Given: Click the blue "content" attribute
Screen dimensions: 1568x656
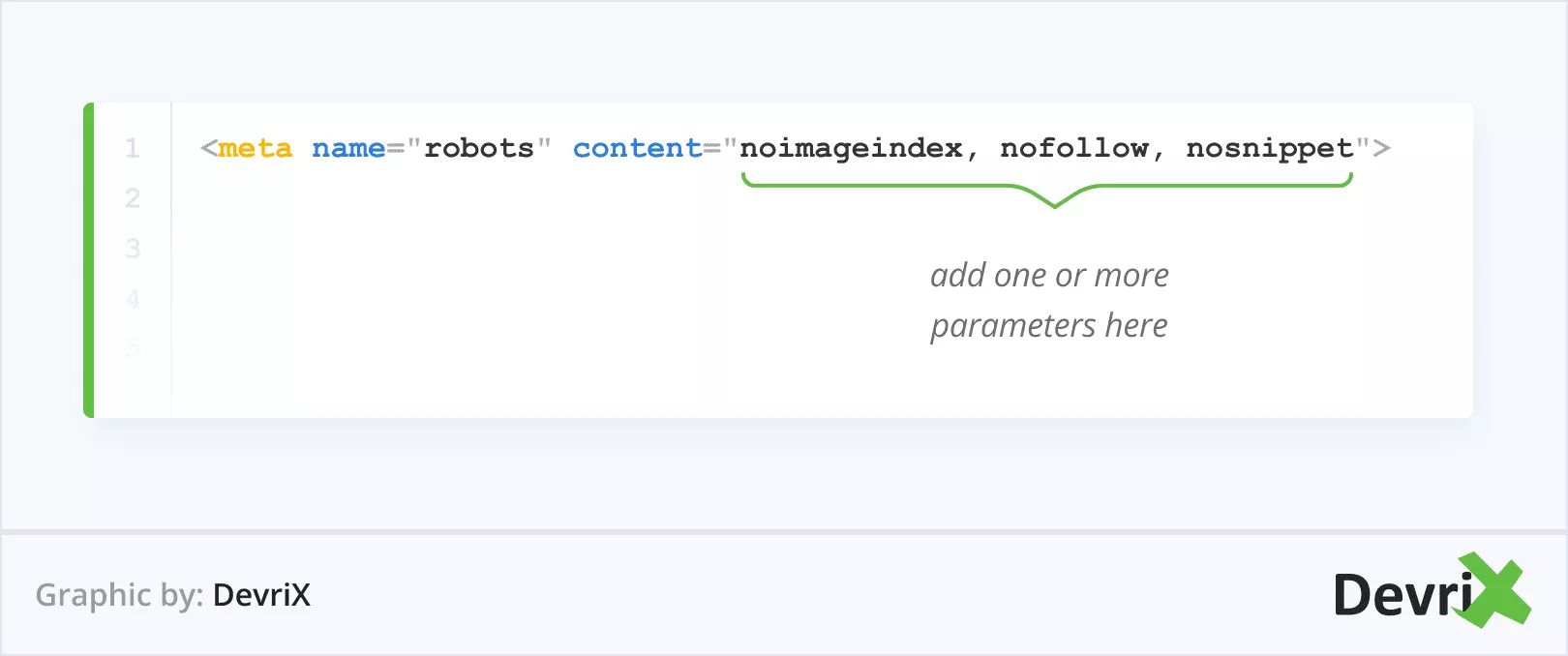Looking at the screenshot, I should pyautogui.click(x=637, y=149).
